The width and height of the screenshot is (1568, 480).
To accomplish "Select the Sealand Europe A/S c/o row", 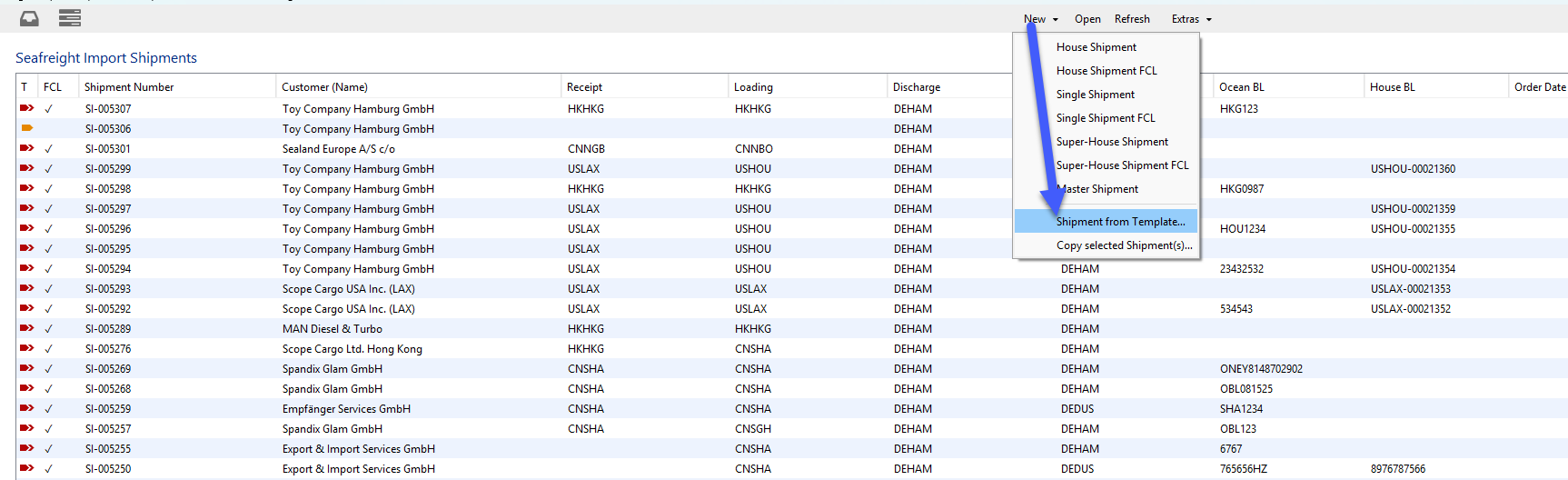I will click(x=339, y=149).
